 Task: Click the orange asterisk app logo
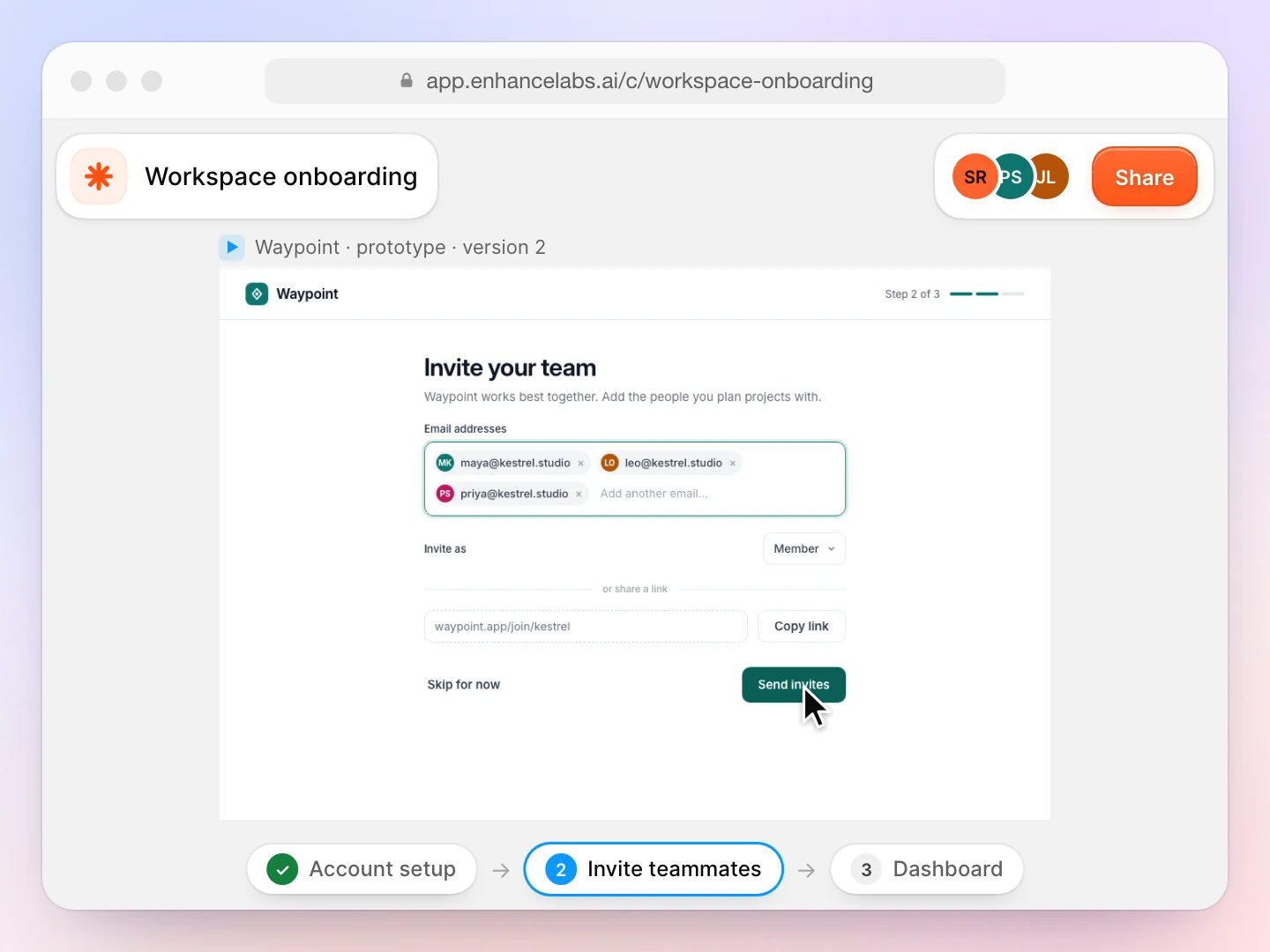click(x=99, y=176)
